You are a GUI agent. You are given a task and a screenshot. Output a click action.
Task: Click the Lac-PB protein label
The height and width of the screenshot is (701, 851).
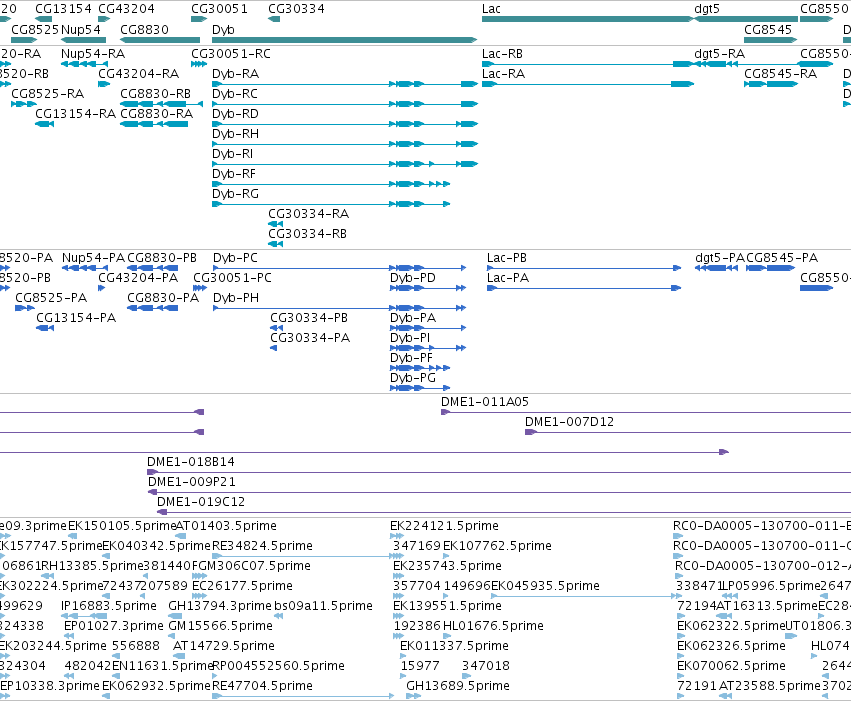click(x=507, y=258)
